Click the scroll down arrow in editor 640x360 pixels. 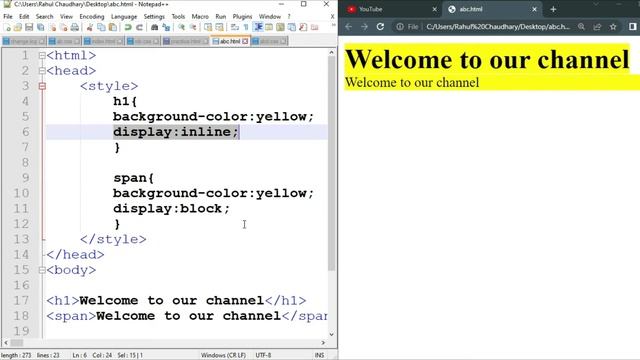[x=331, y=334]
